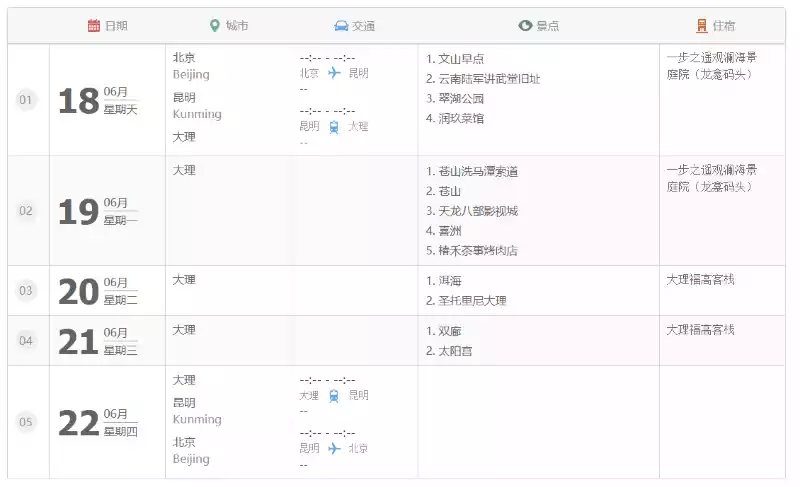800x487 pixels.
Task: Select the day 01 number badge
Action: (26, 100)
